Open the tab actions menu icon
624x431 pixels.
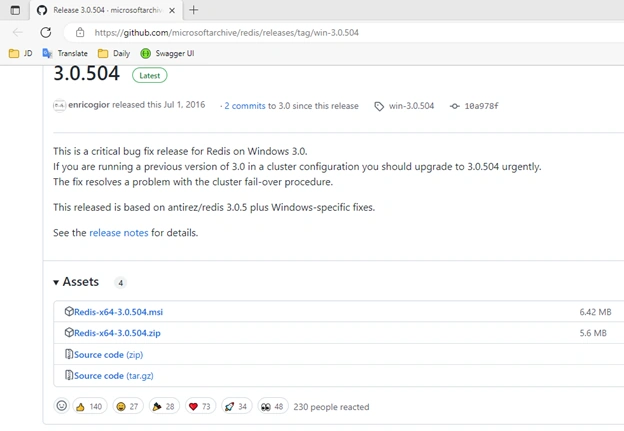(15, 10)
